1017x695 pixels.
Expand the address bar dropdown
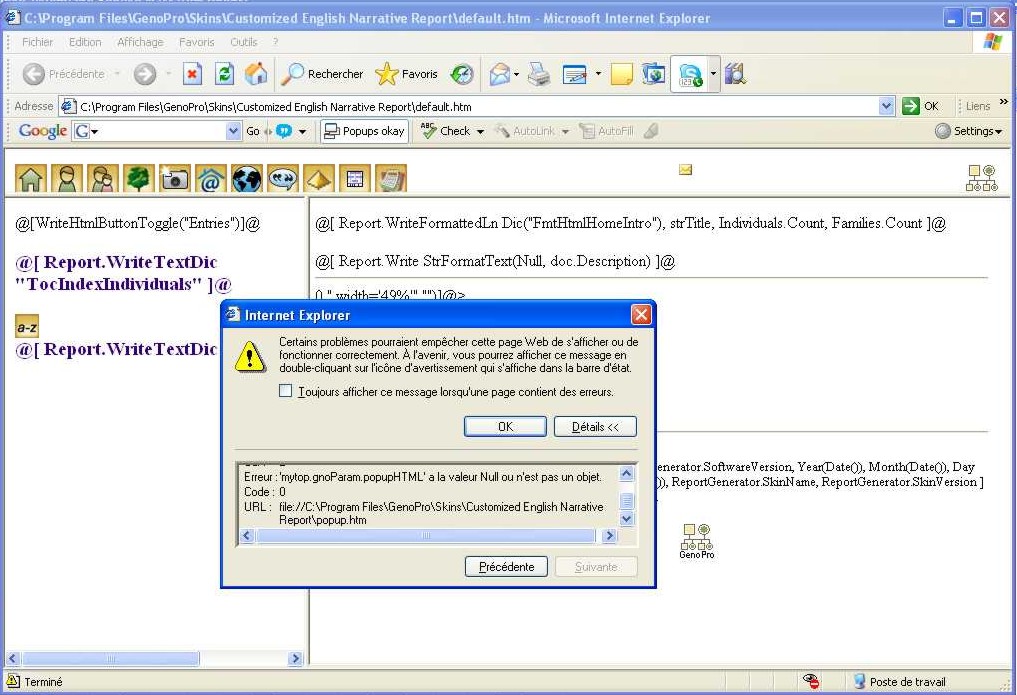pyautogui.click(x=886, y=106)
